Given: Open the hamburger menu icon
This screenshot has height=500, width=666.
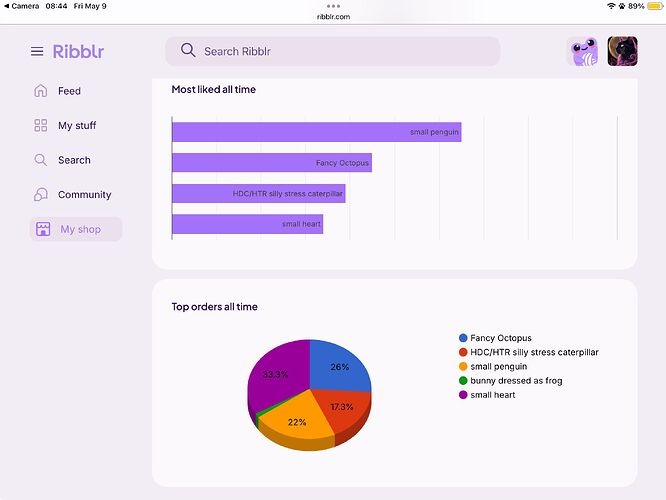Looking at the screenshot, I should (37, 51).
